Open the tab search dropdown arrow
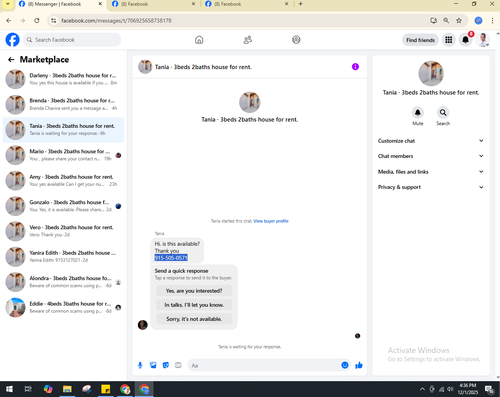This screenshot has width=500, height=397. click(x=7, y=4)
